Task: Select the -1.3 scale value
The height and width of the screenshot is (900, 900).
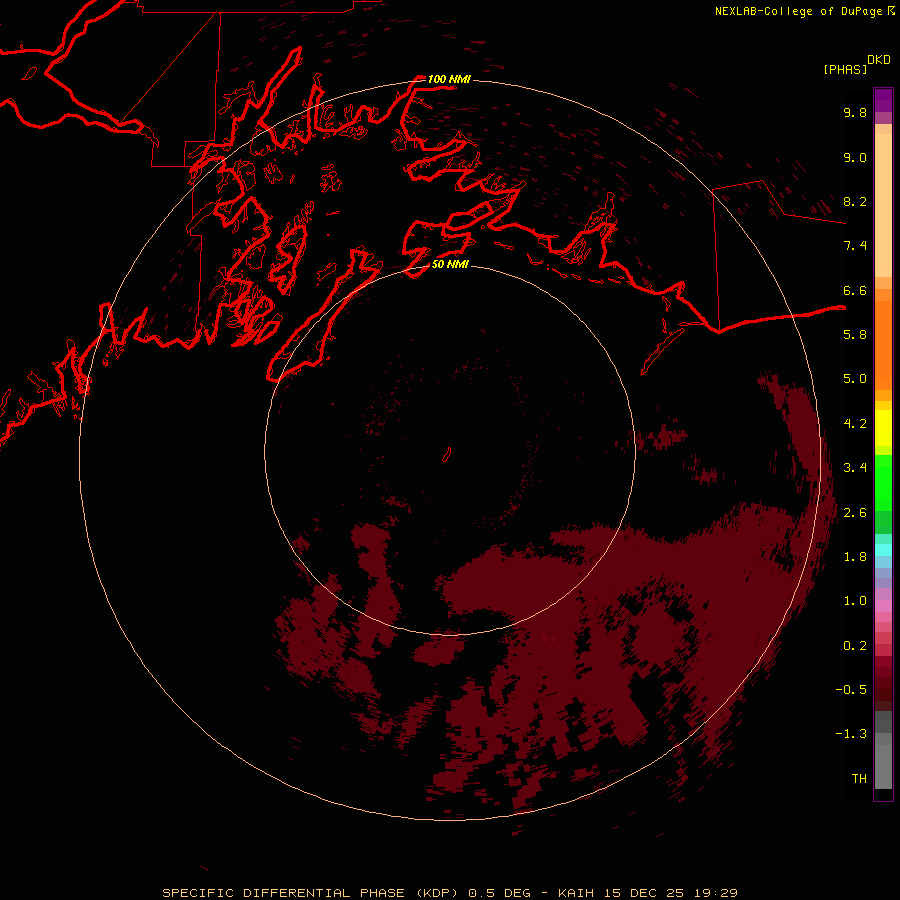Action: (x=851, y=734)
